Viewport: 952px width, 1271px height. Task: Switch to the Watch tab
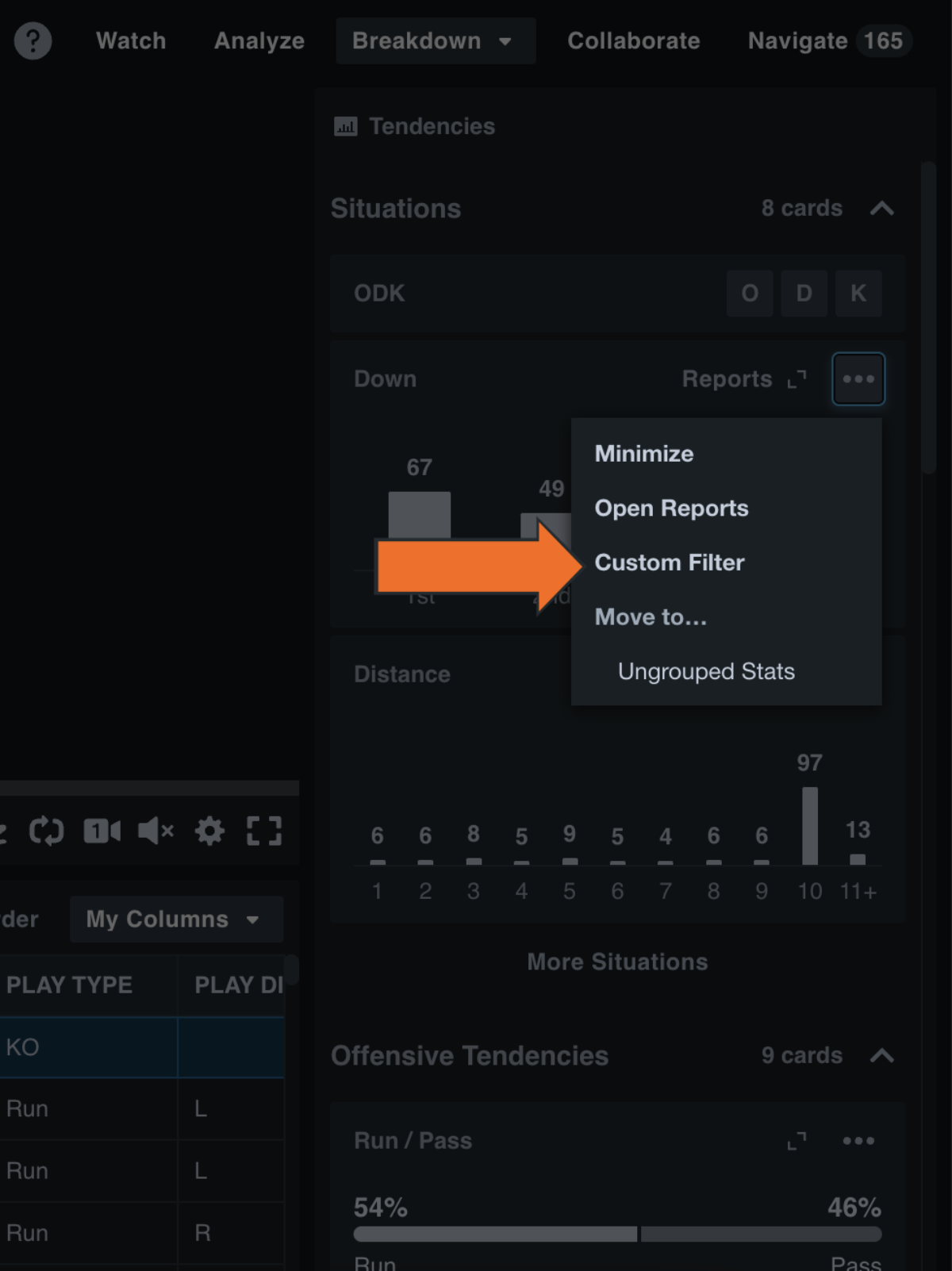pyautogui.click(x=131, y=40)
